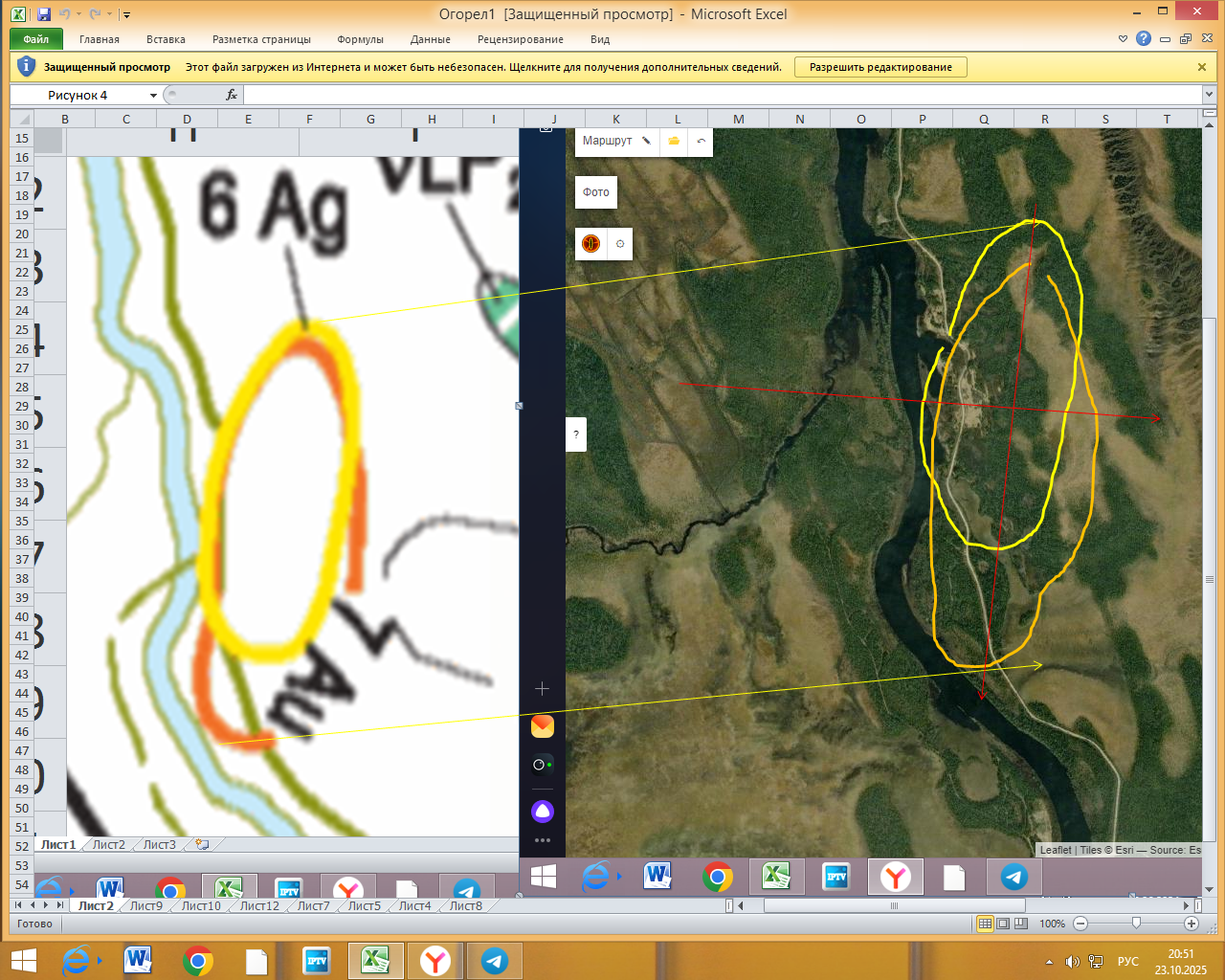Click the zoom in plus icon
Screen dimensions: 1225x980
[x=1192, y=924]
